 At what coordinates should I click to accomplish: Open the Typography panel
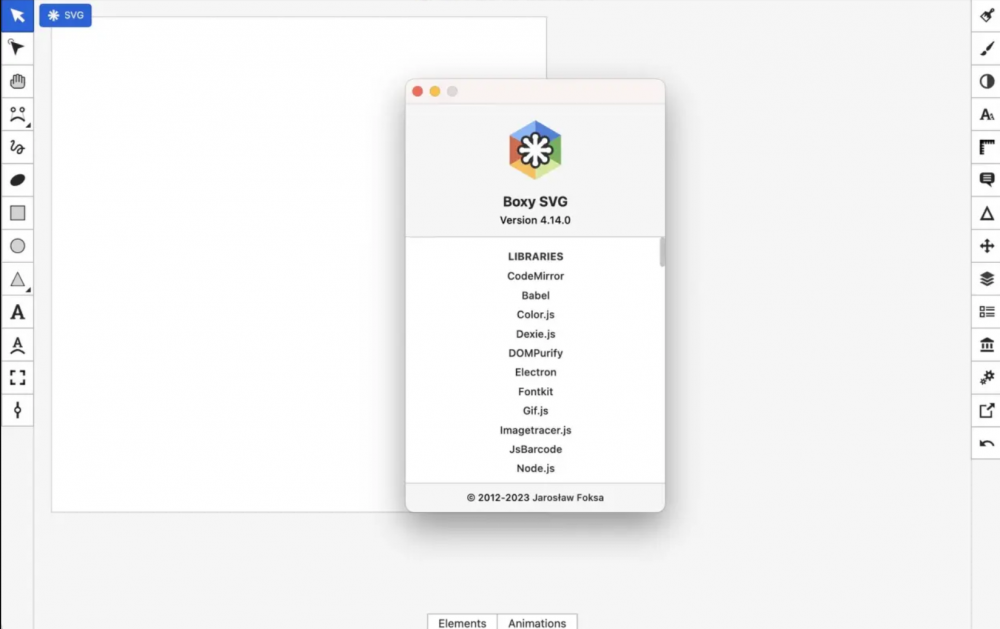[987, 114]
